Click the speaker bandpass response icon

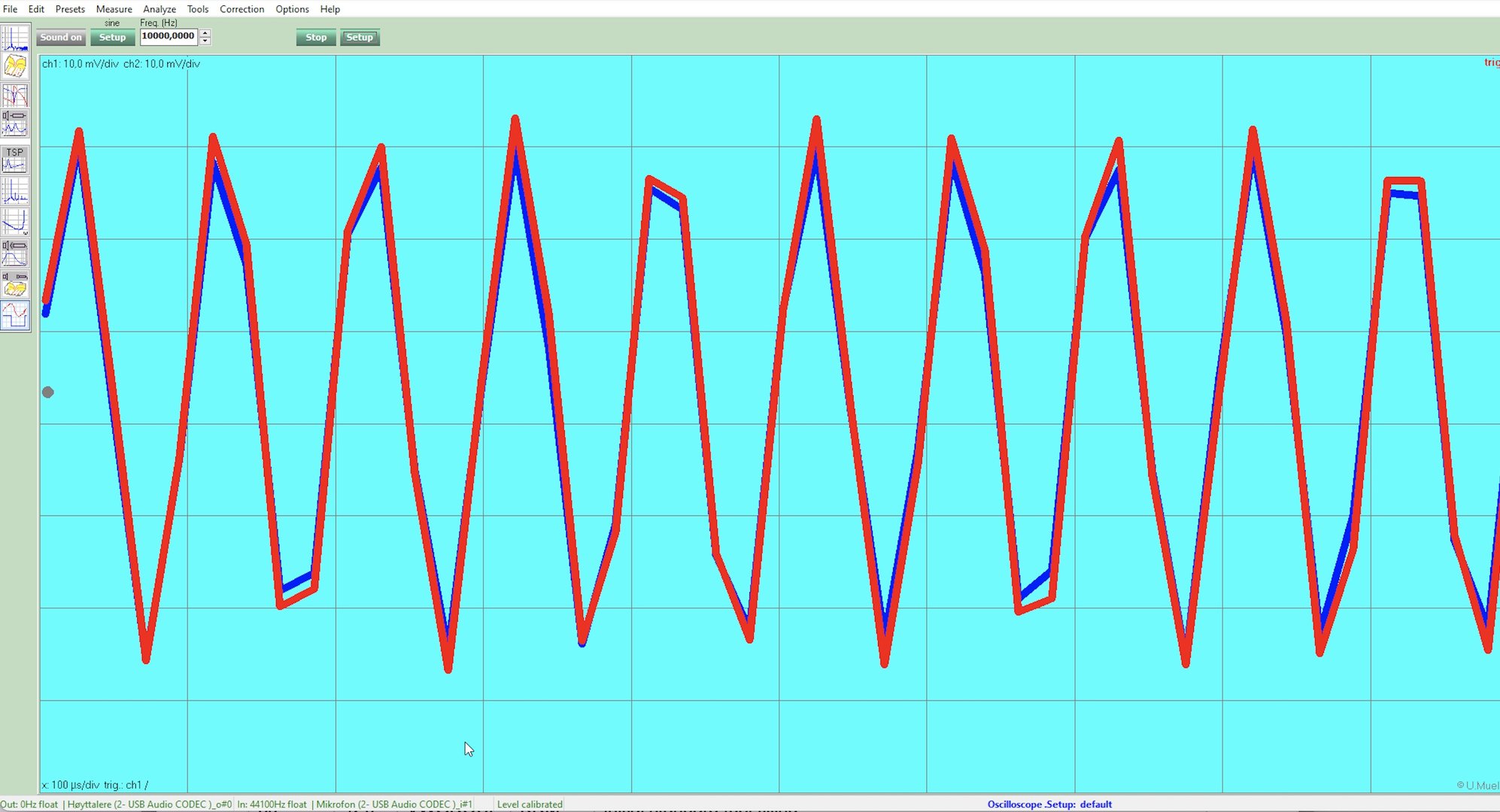(x=15, y=253)
